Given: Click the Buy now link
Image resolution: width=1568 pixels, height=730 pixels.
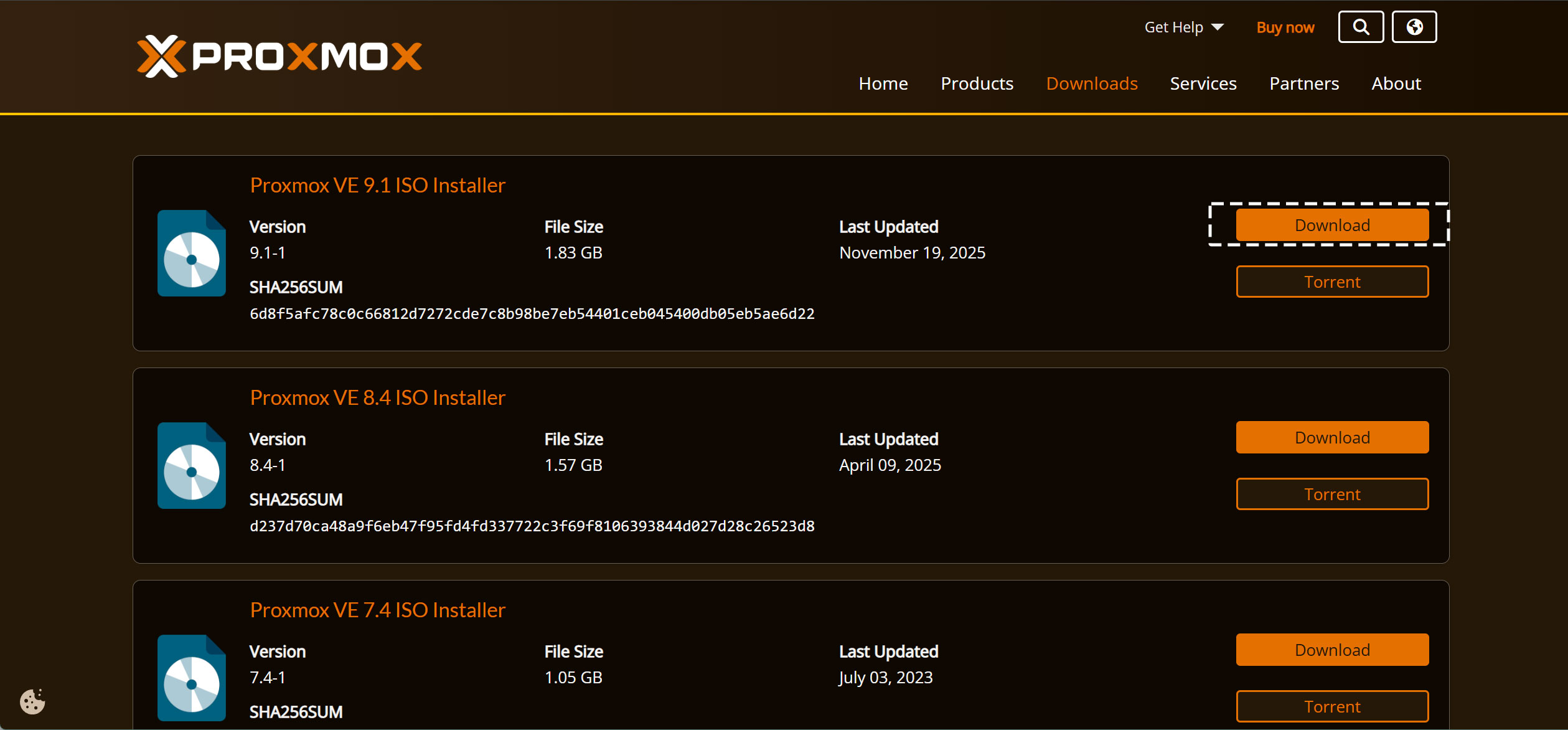Looking at the screenshot, I should pos(1285,27).
